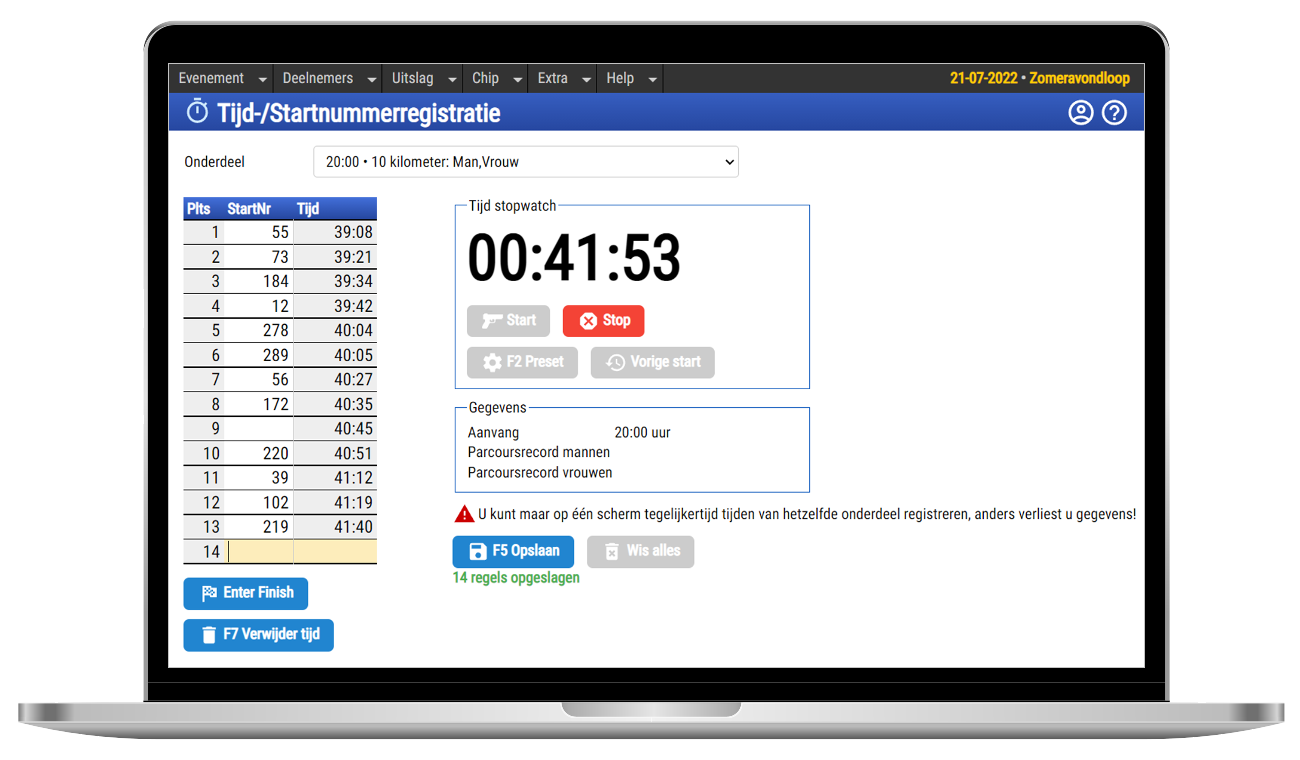
Task: Click the StartNr input field in row 14
Action: pos(260,552)
